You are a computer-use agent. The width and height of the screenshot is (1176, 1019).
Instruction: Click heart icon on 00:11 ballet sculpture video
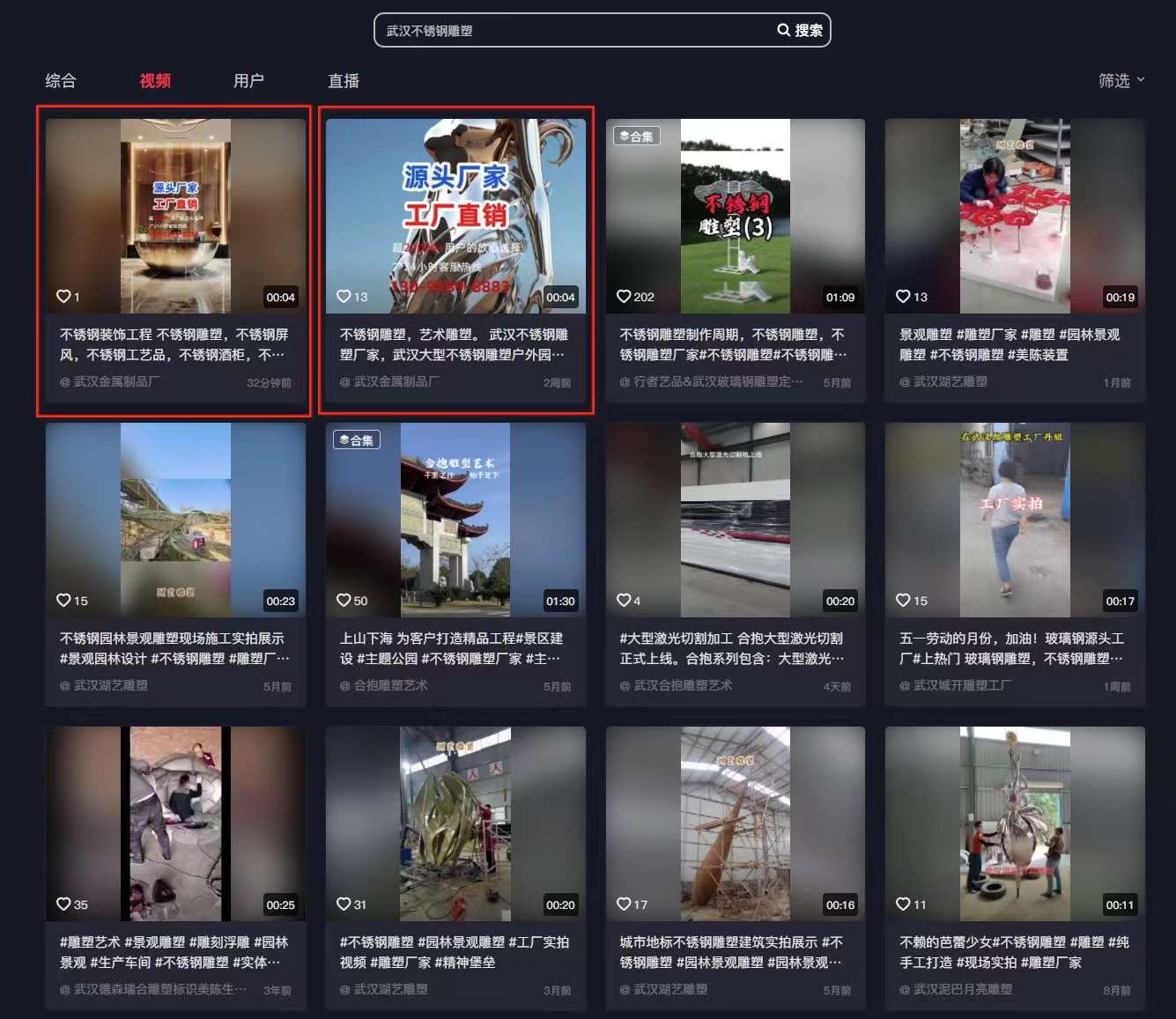(903, 905)
